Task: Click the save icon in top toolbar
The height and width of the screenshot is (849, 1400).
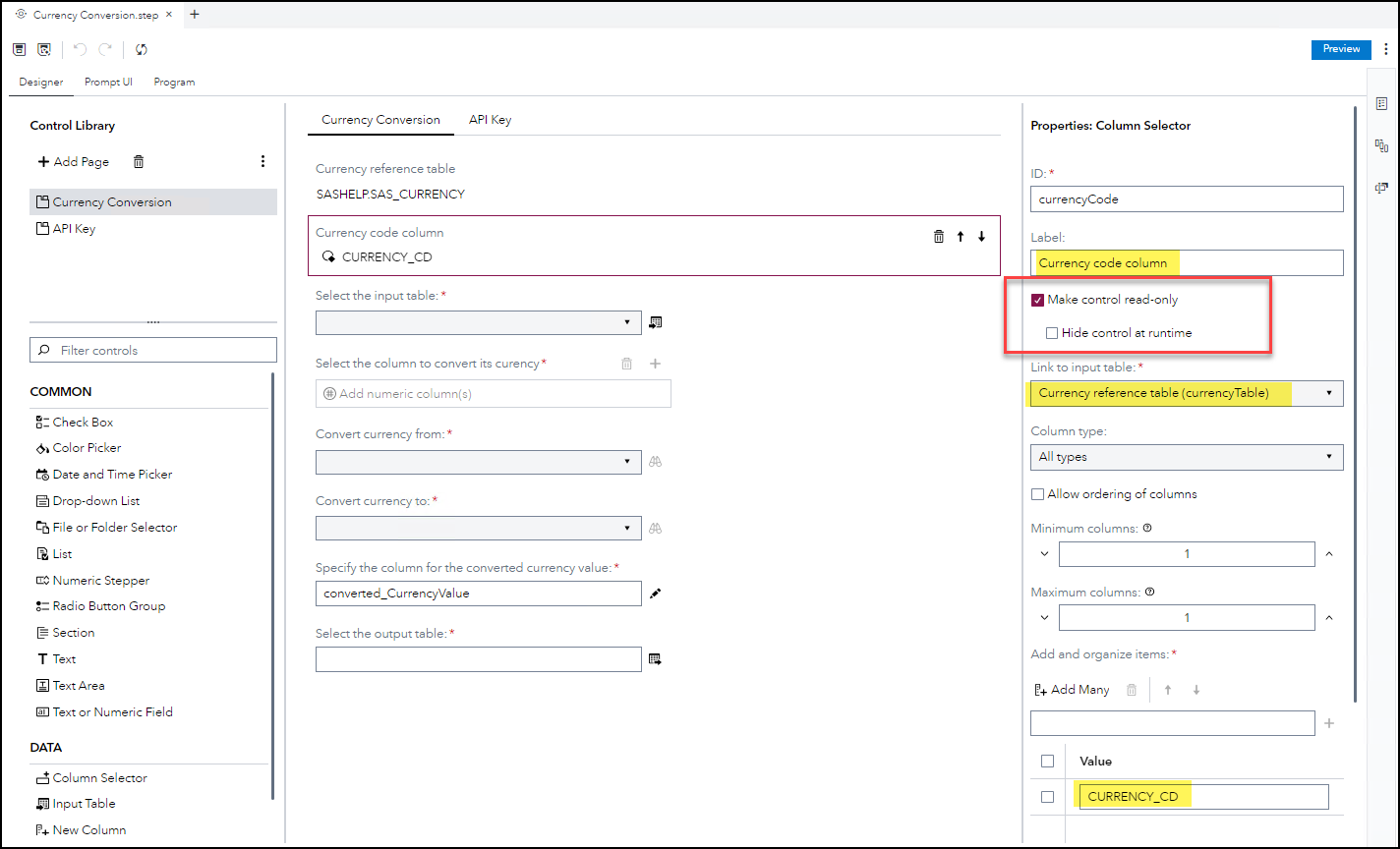Action: tap(20, 49)
